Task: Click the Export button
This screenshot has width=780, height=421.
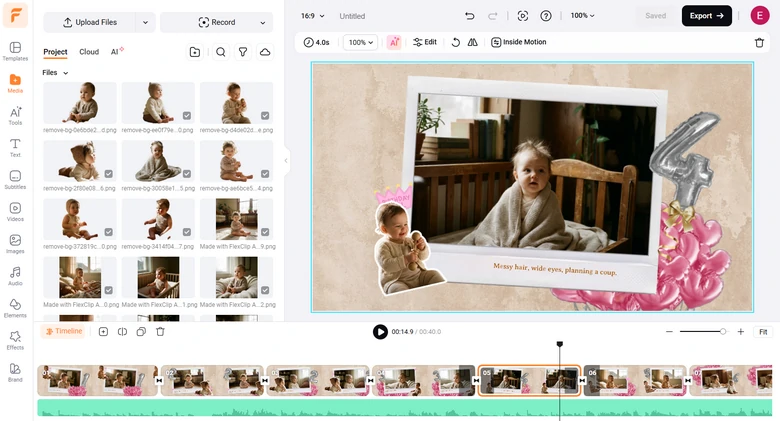Action: (x=706, y=16)
